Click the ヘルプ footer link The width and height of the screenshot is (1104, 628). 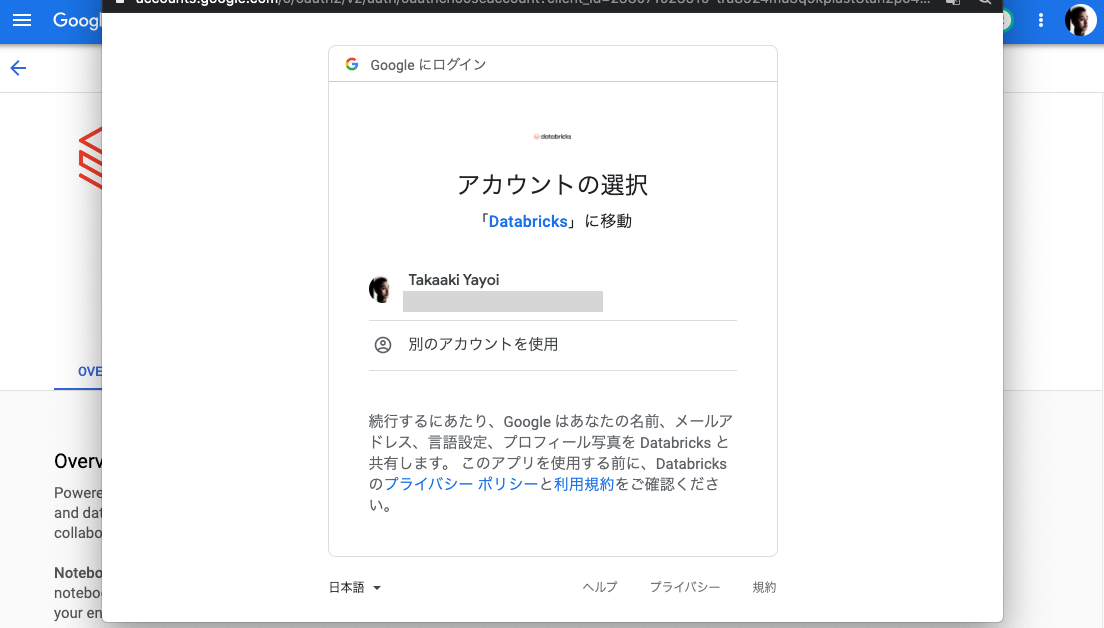(x=600, y=587)
